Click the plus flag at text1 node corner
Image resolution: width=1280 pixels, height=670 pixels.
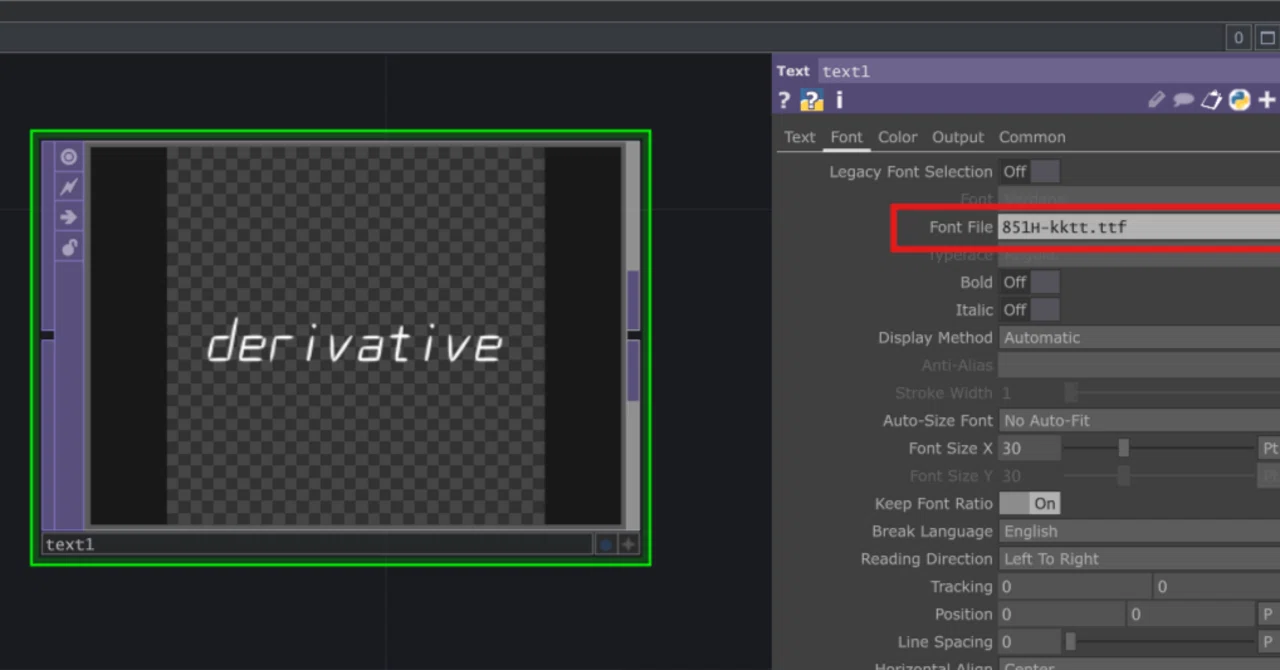pyautogui.click(x=628, y=544)
